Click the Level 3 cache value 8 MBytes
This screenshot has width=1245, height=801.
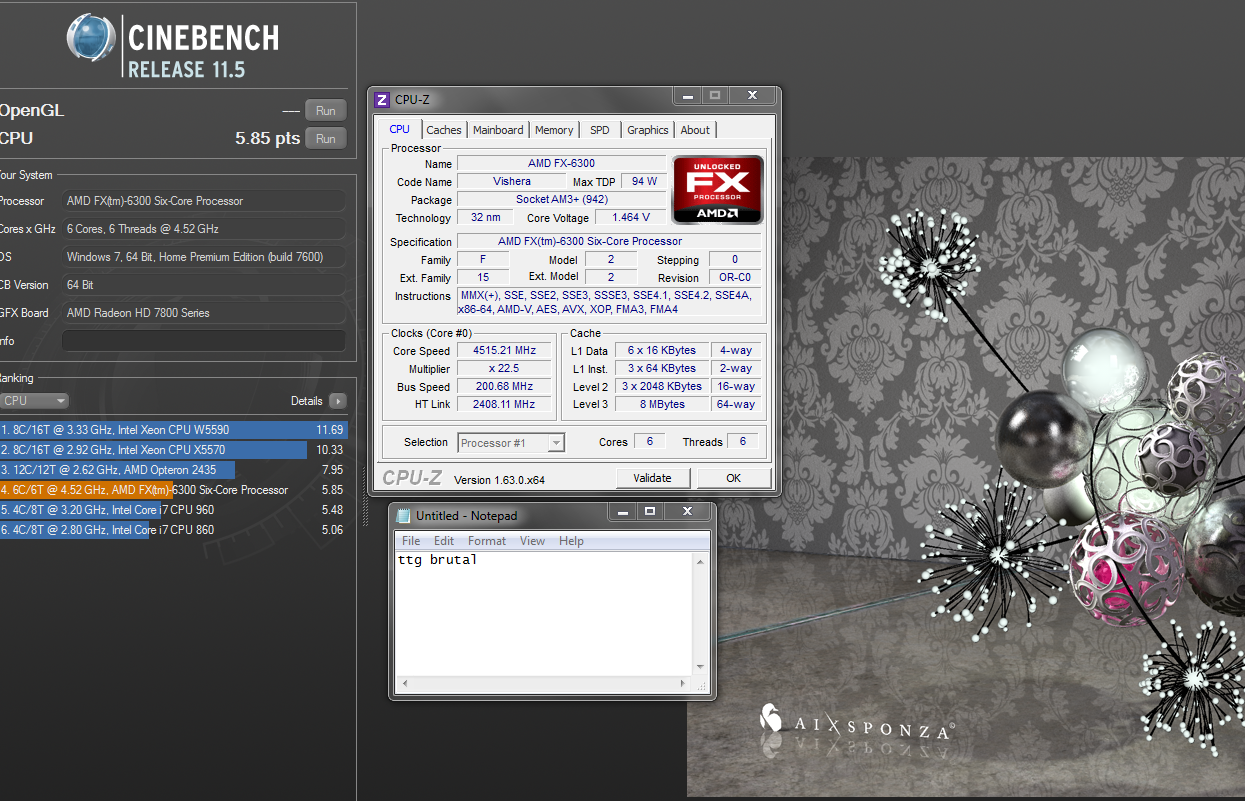661,405
